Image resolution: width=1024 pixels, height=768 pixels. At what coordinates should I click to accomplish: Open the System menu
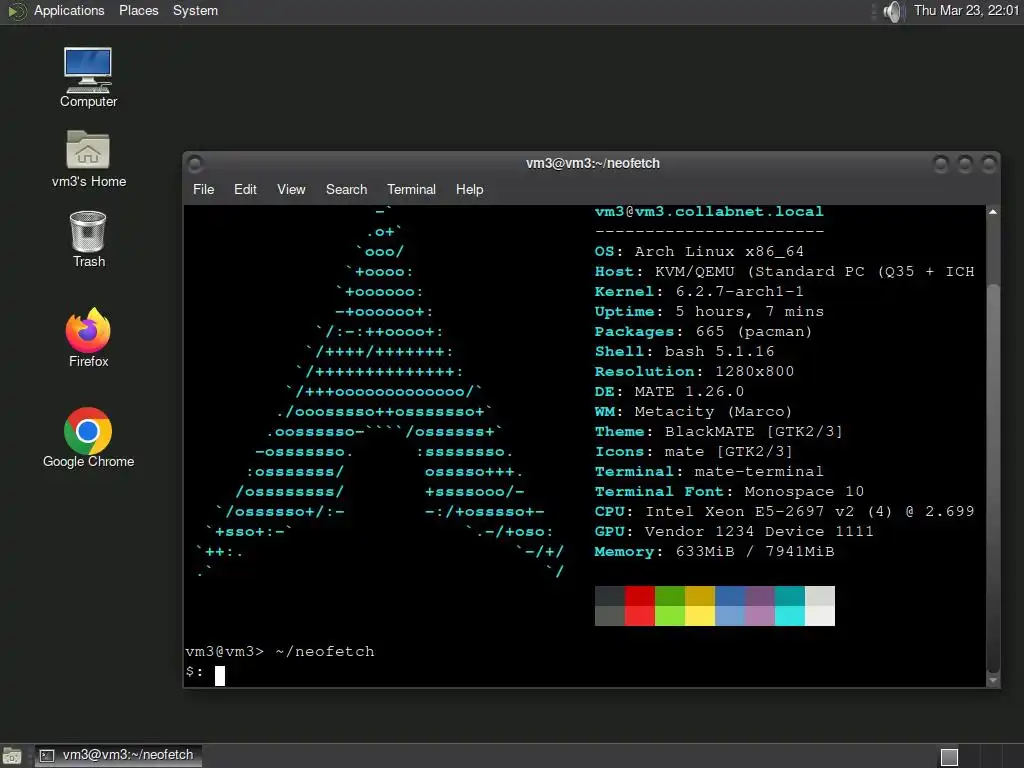195,10
